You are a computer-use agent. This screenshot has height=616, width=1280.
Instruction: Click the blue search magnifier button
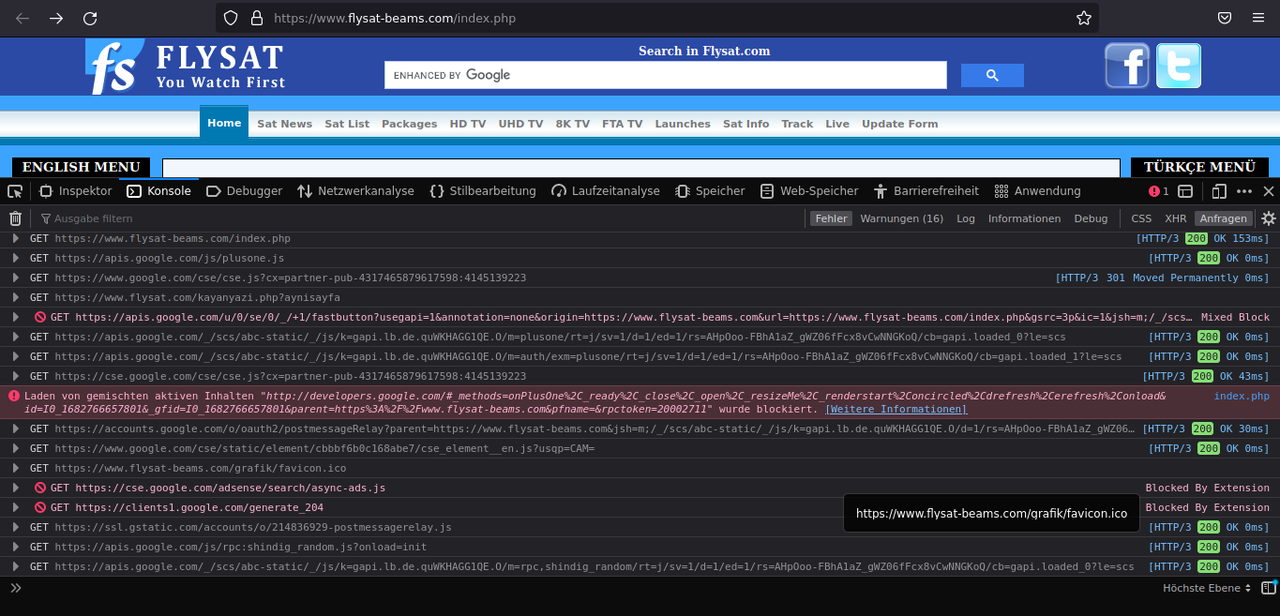pyautogui.click(x=992, y=75)
